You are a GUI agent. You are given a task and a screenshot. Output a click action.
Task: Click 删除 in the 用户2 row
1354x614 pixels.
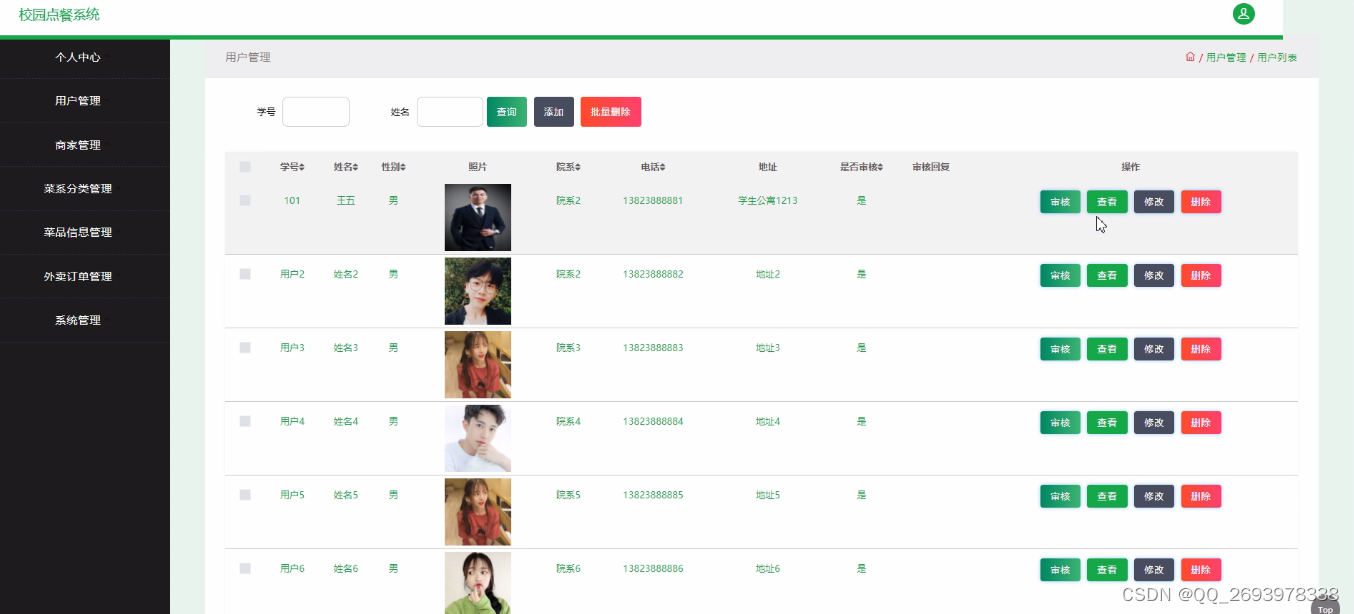point(1201,275)
